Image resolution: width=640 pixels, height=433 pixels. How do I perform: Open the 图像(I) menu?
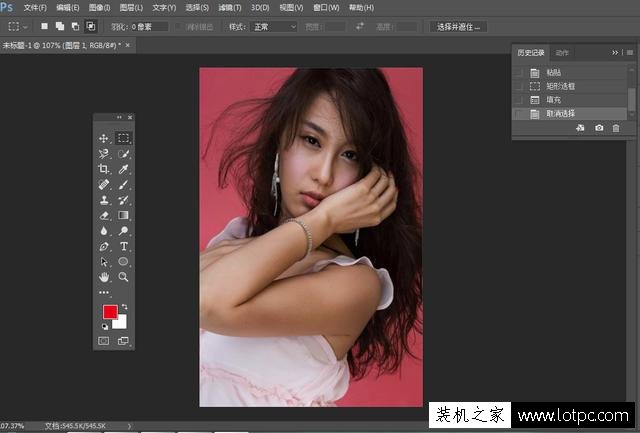(100, 8)
